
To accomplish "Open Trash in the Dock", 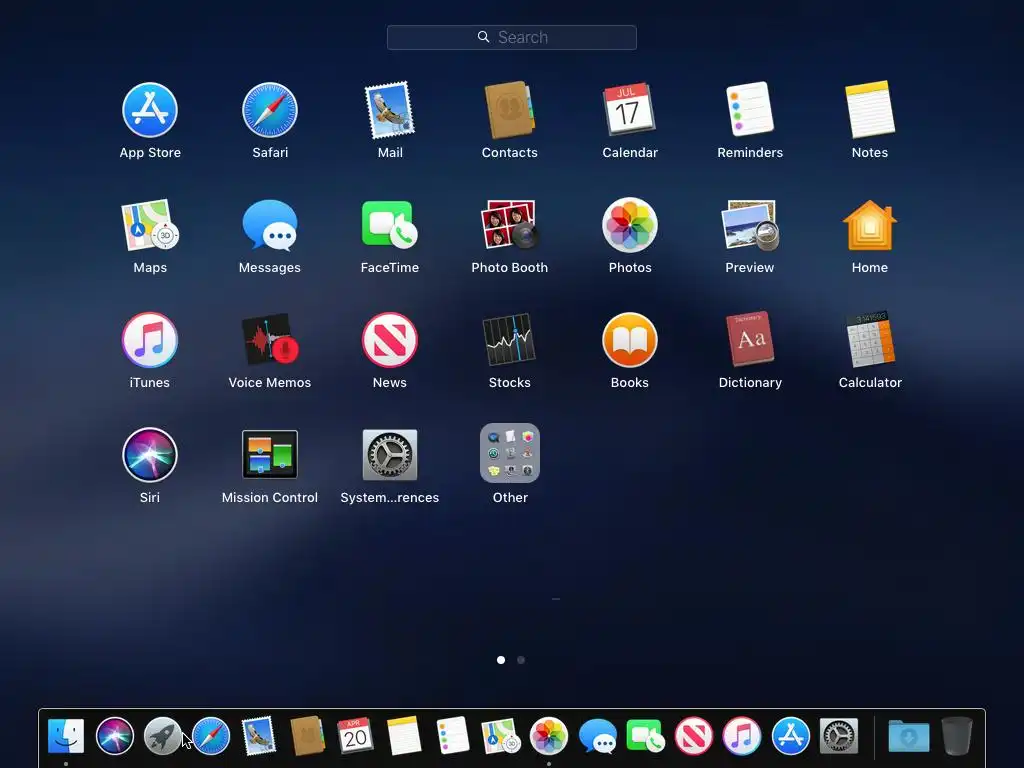I will tap(957, 736).
